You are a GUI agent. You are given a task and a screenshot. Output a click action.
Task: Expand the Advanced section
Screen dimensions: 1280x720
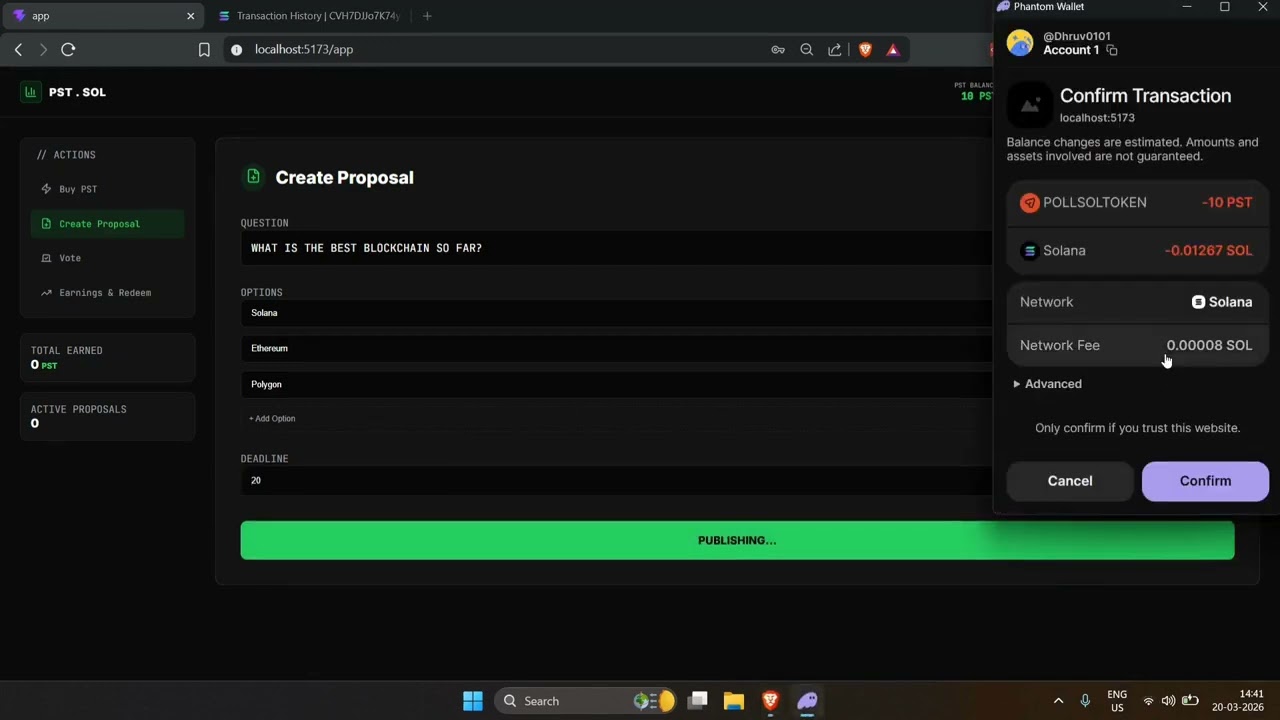point(1048,384)
